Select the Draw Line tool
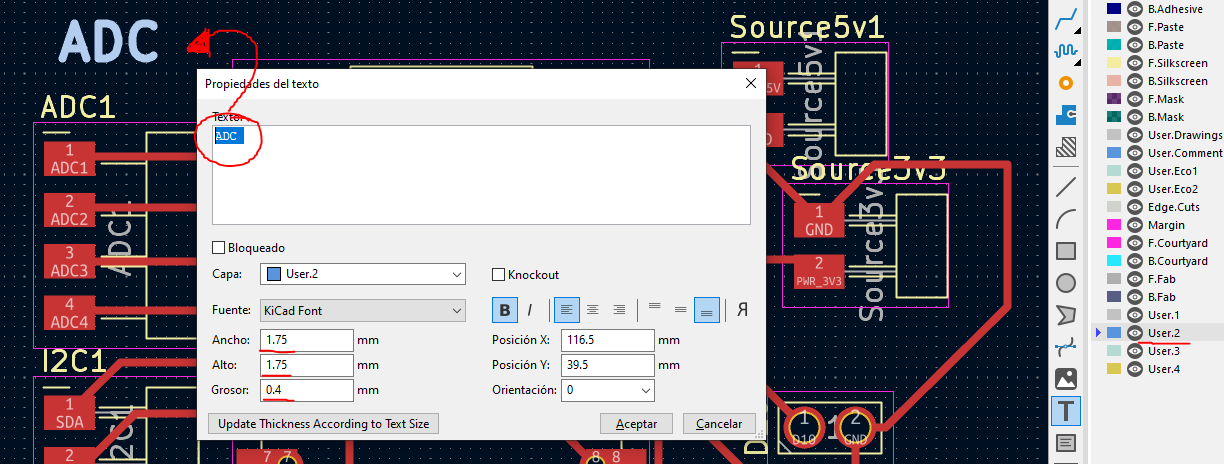Image resolution: width=1224 pixels, height=464 pixels. pyautogui.click(x=1066, y=185)
